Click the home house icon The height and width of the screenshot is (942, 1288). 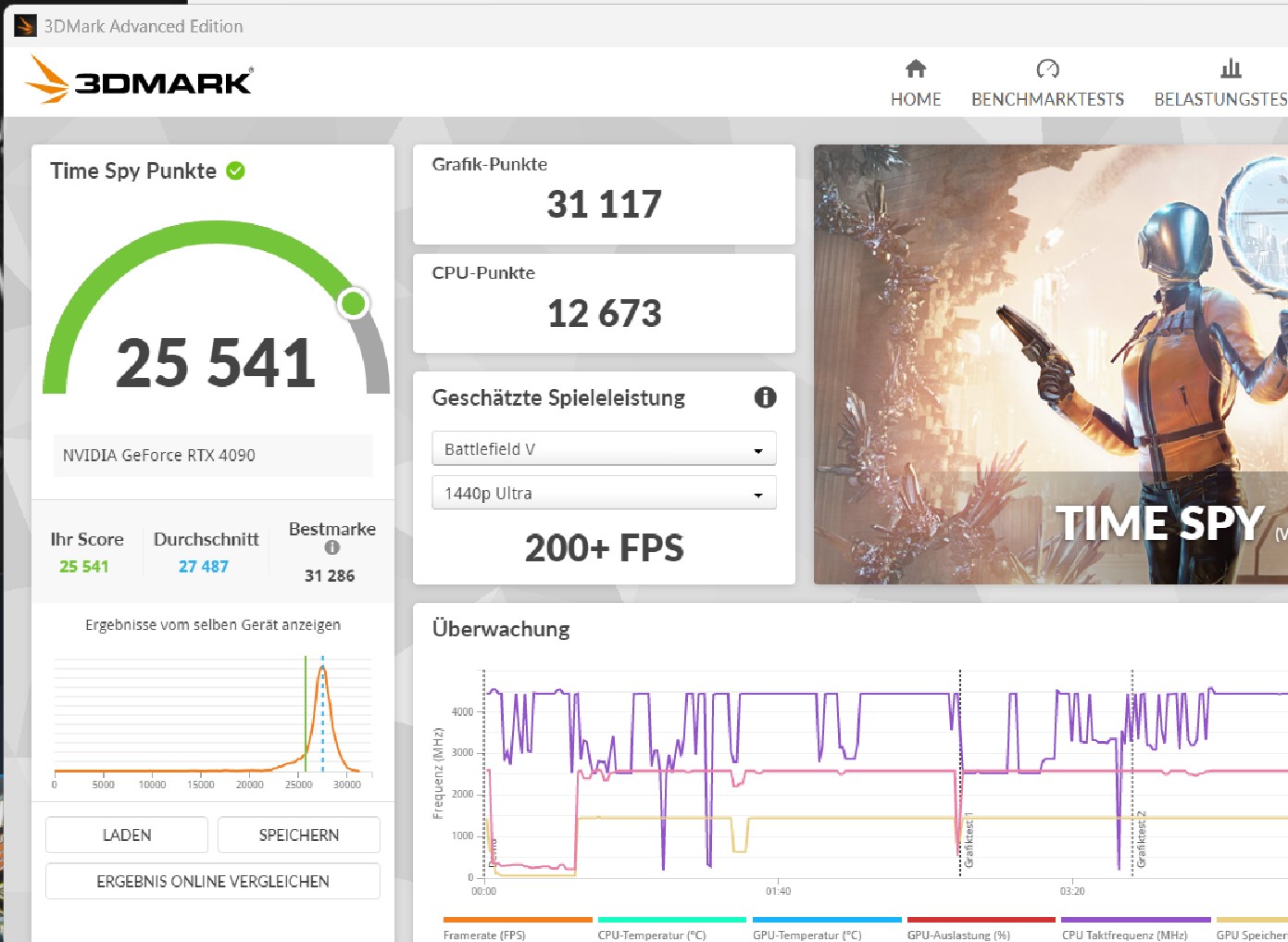click(x=916, y=69)
